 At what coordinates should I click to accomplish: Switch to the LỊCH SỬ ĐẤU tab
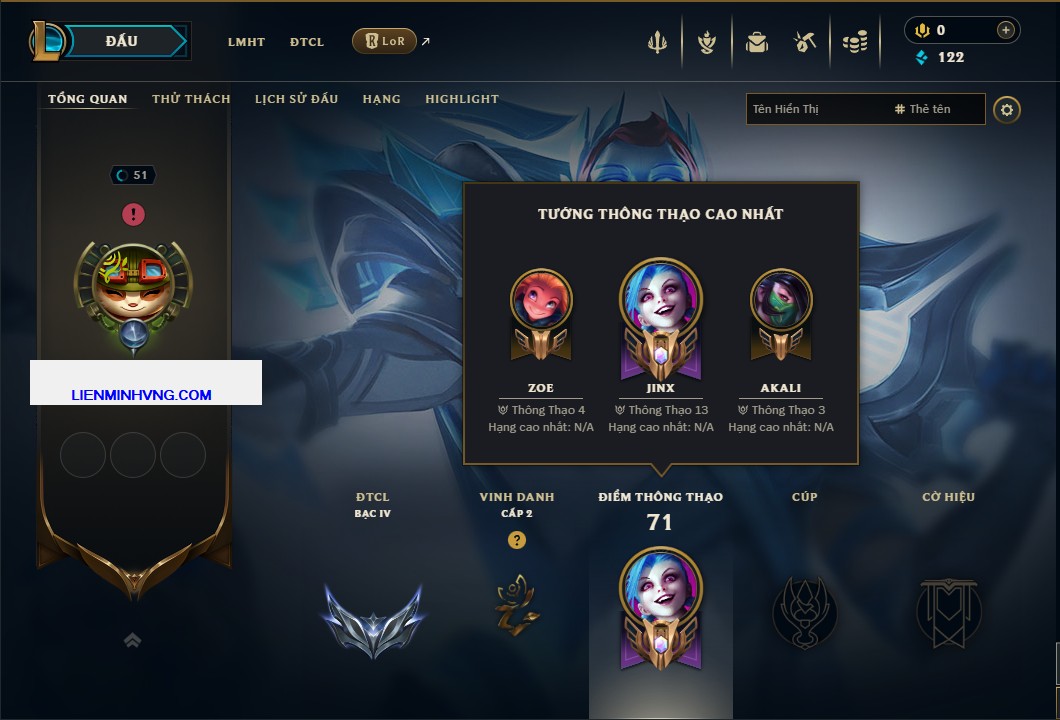[x=296, y=99]
